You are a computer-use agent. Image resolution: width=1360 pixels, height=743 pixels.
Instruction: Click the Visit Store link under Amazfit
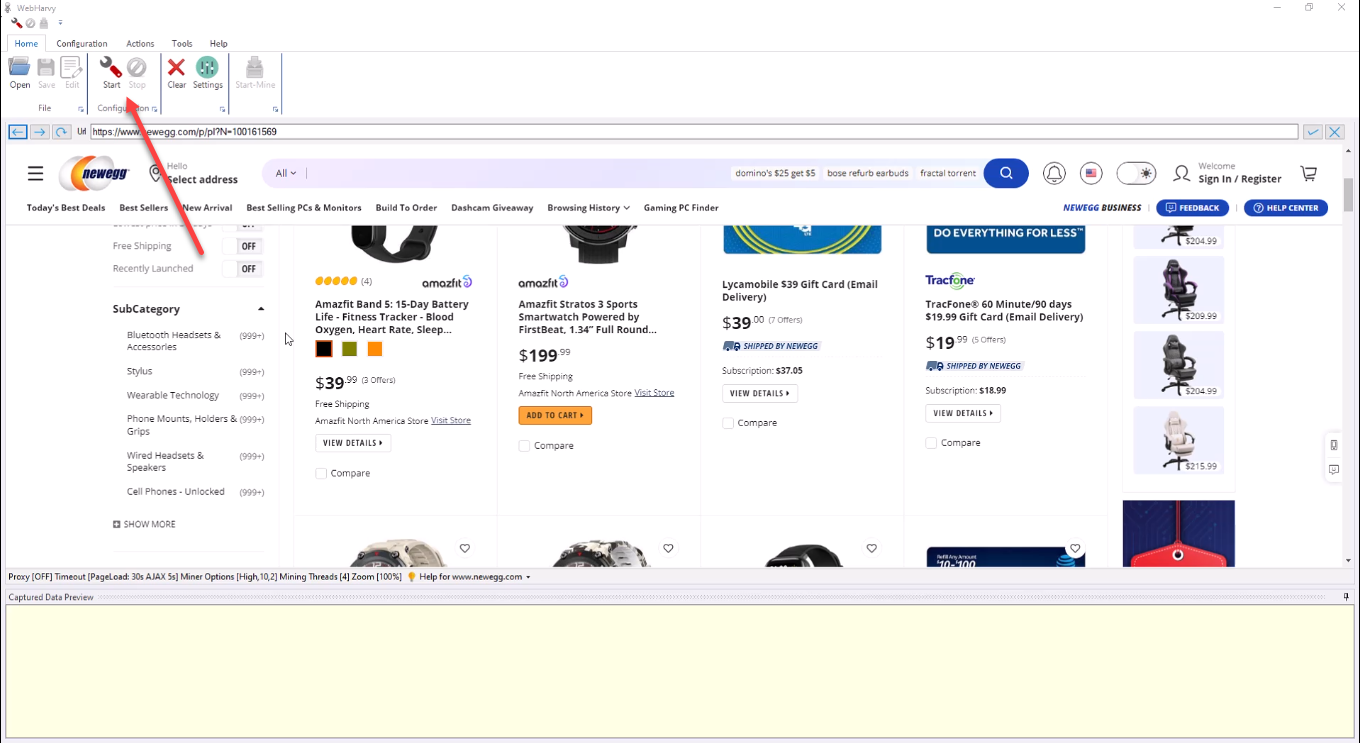450,420
